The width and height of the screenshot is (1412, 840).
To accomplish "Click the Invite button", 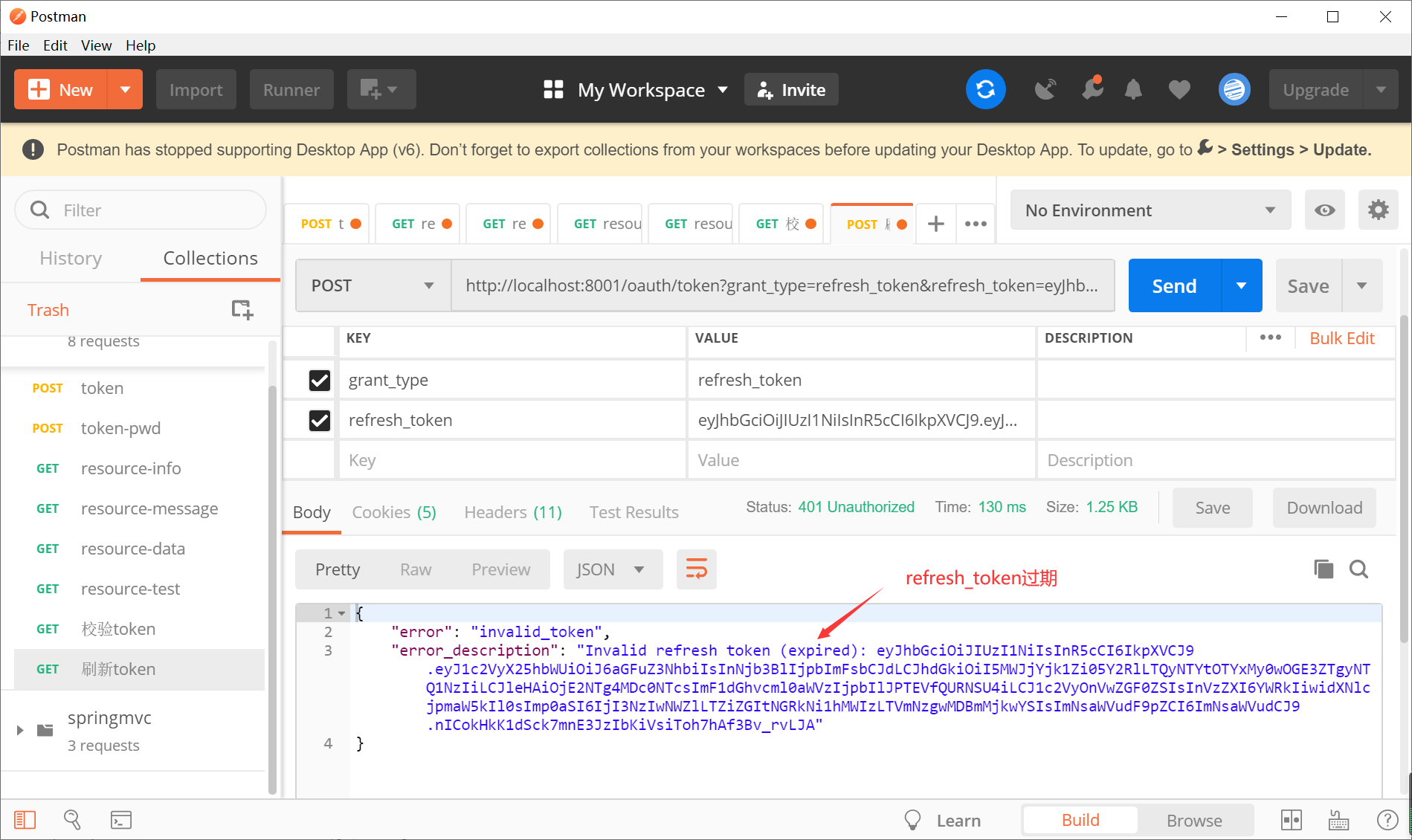I will (791, 90).
